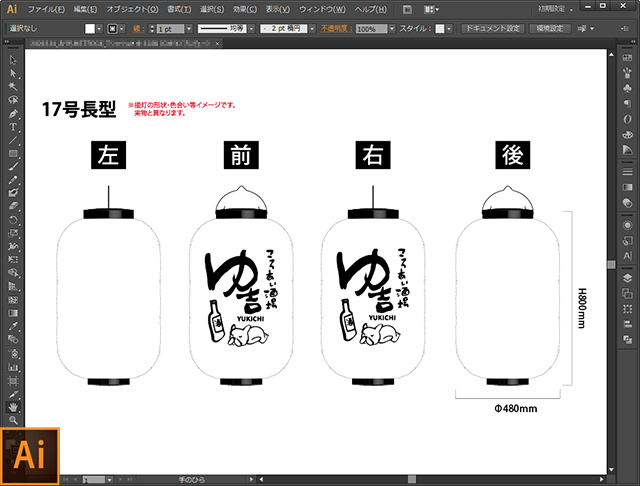Screen dimensions: 640x486
Task: Open the Transparency panel icon
Action: coord(627,202)
